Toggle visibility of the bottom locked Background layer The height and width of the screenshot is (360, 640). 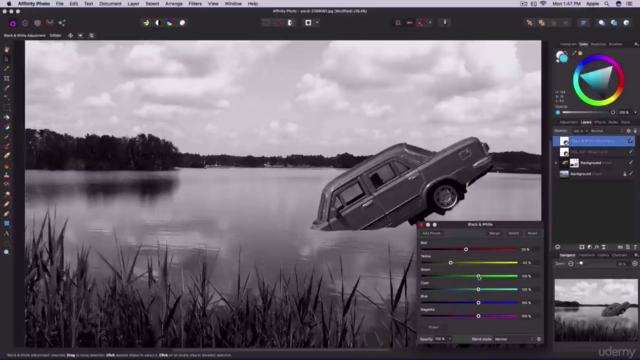tap(631, 174)
